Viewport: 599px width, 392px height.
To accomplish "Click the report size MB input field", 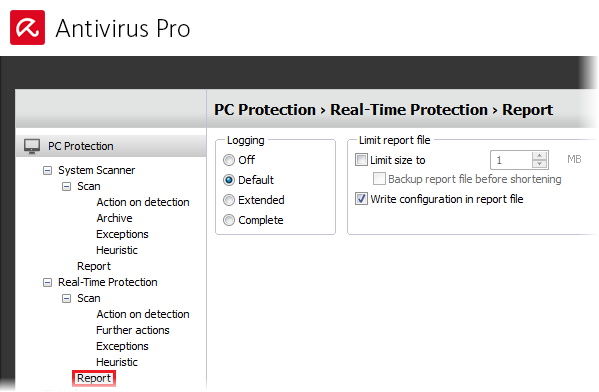I will [x=511, y=160].
